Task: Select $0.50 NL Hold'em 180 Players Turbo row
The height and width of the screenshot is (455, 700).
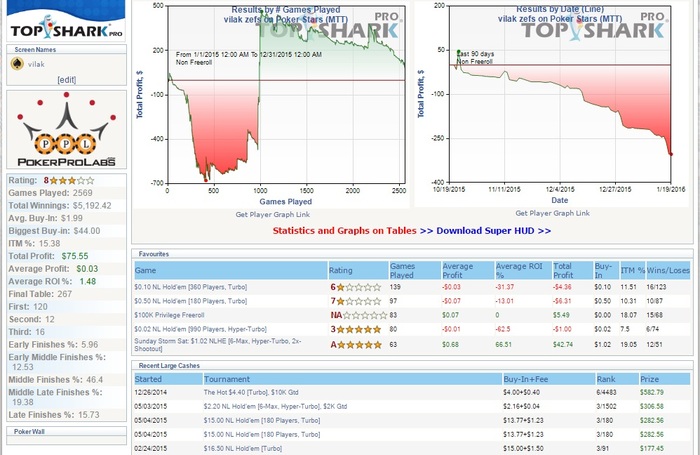Action: coord(412,301)
